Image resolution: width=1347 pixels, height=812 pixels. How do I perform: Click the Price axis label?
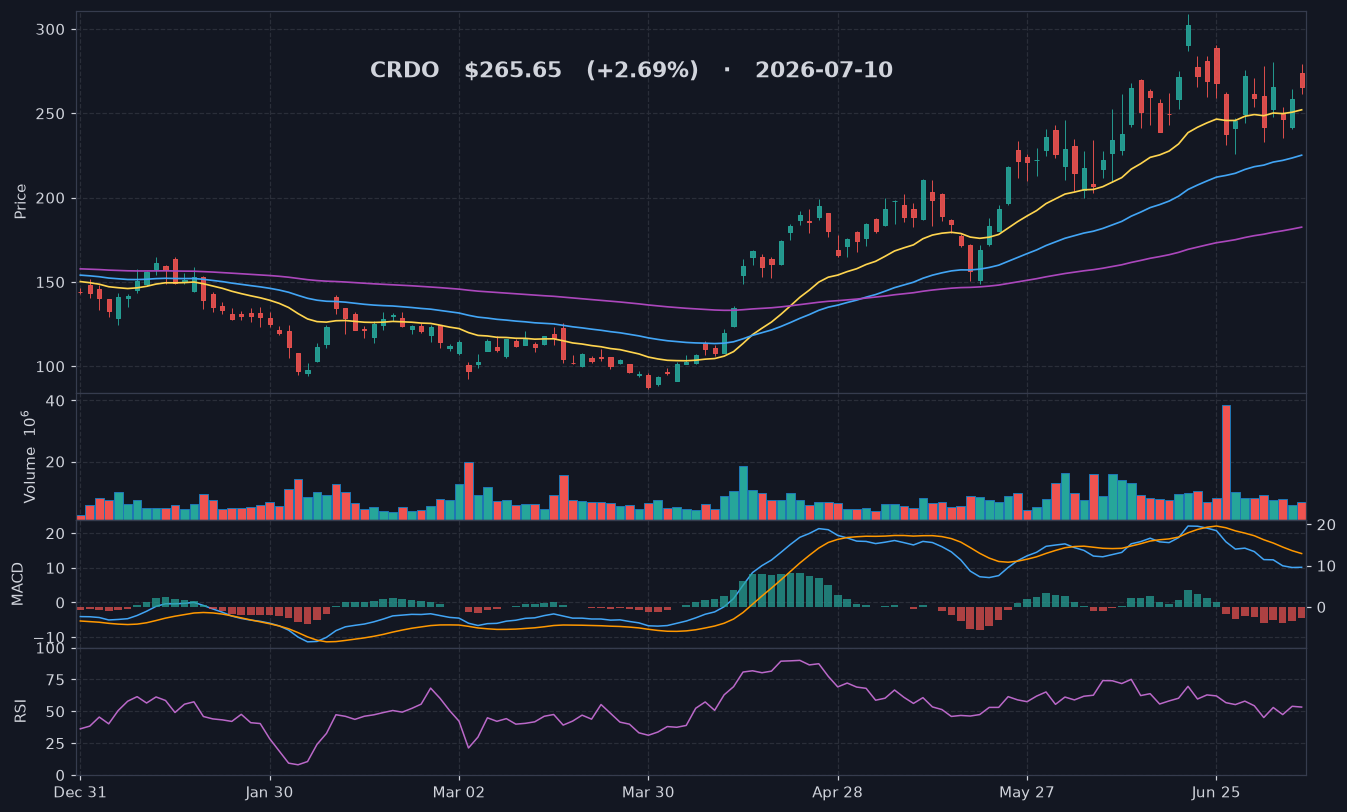tap(21, 201)
